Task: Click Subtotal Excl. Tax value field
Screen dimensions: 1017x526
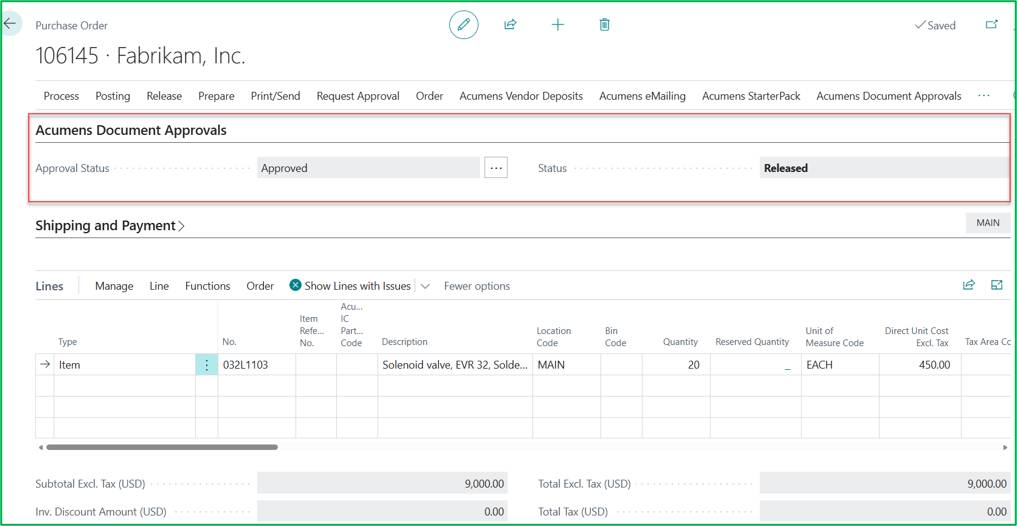Action: pos(382,483)
